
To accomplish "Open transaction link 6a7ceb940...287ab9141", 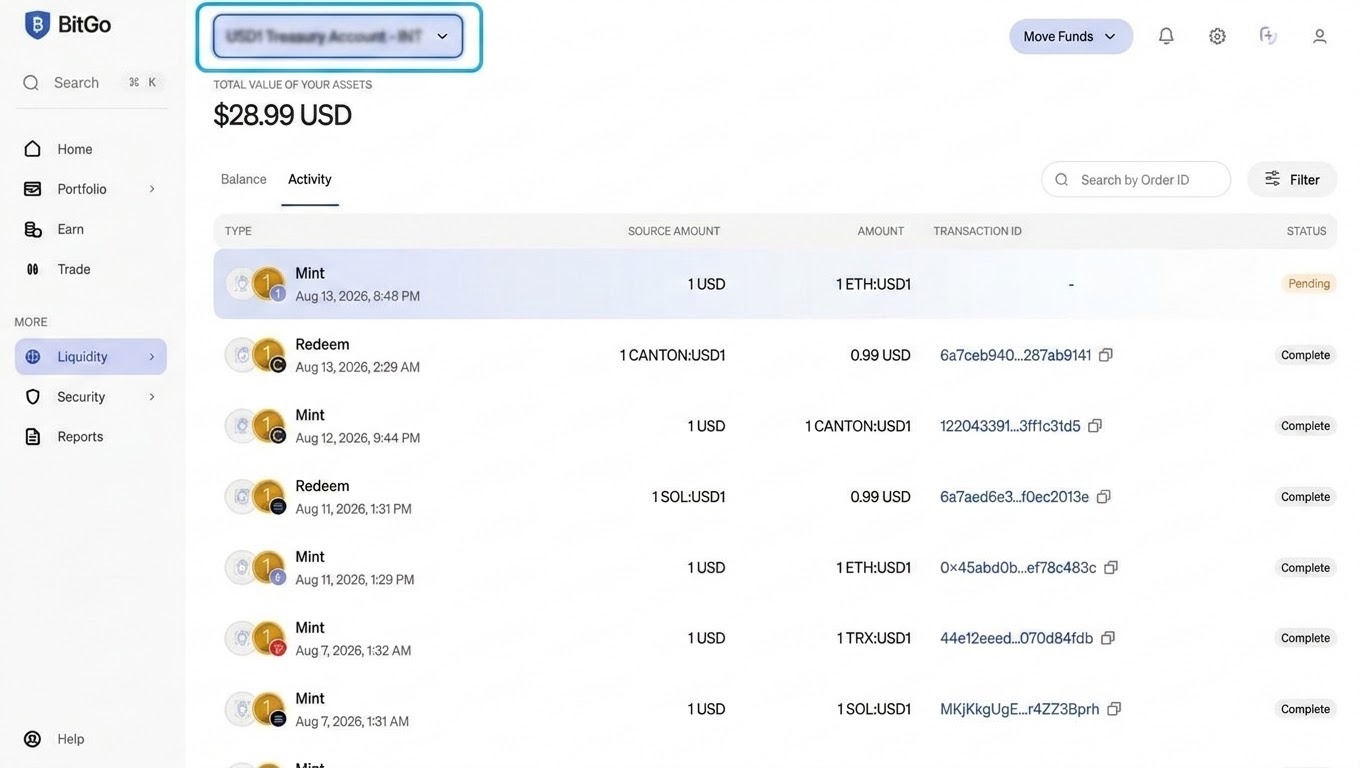I will pyautogui.click(x=1015, y=355).
